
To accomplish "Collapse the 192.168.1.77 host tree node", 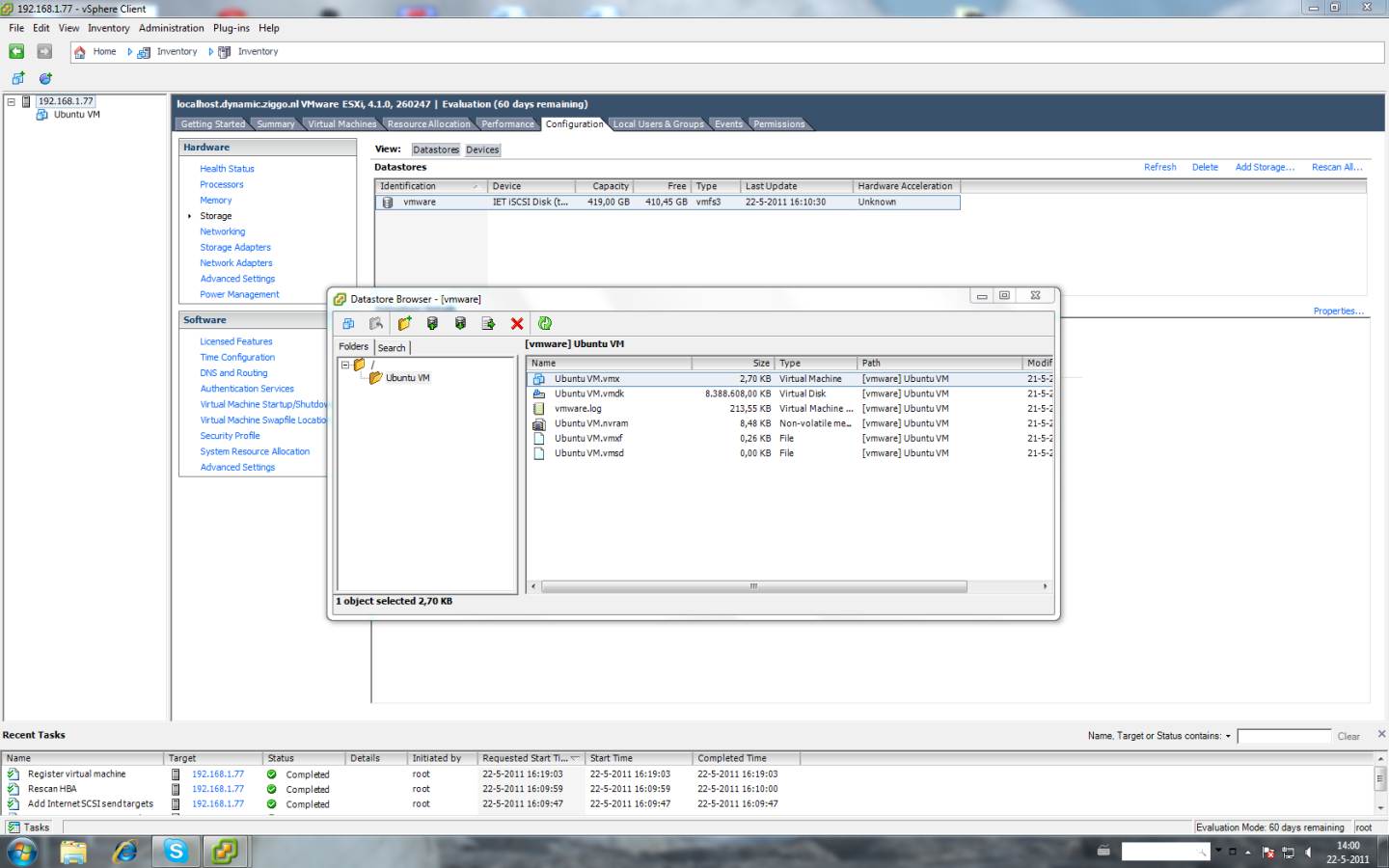I will [x=12, y=101].
